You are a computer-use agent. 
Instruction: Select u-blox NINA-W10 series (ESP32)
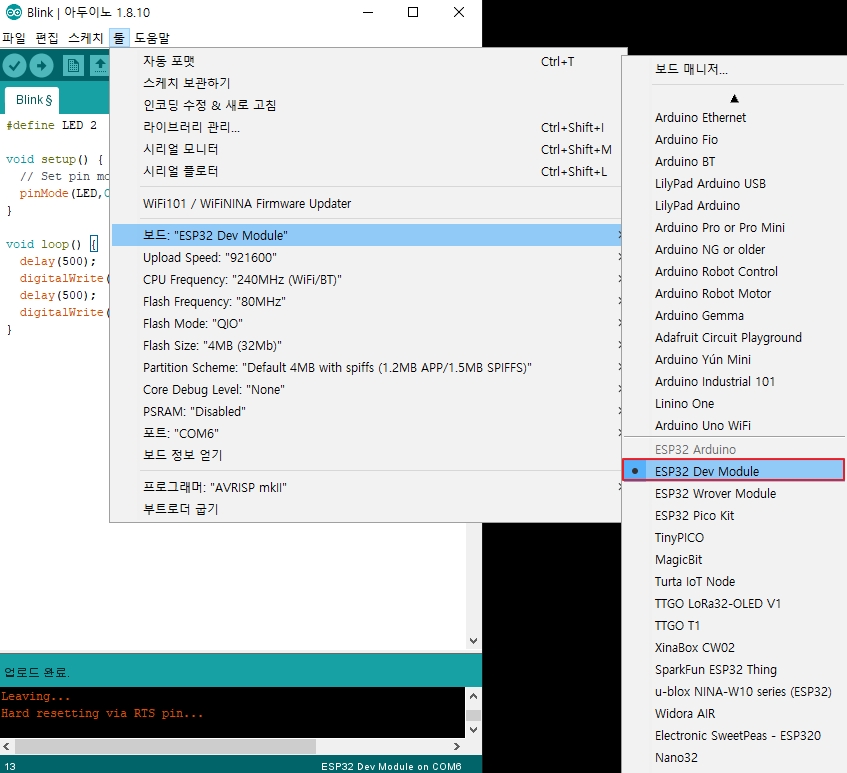point(733,692)
